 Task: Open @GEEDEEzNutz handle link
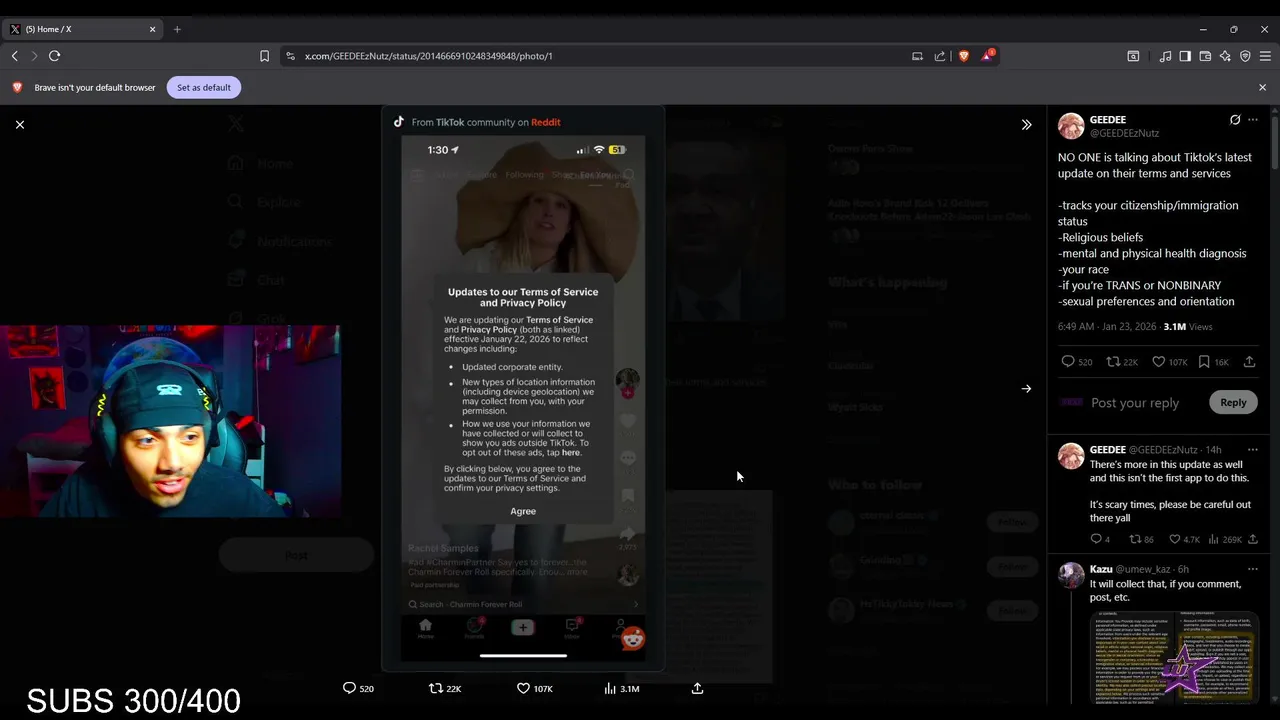[1124, 133]
